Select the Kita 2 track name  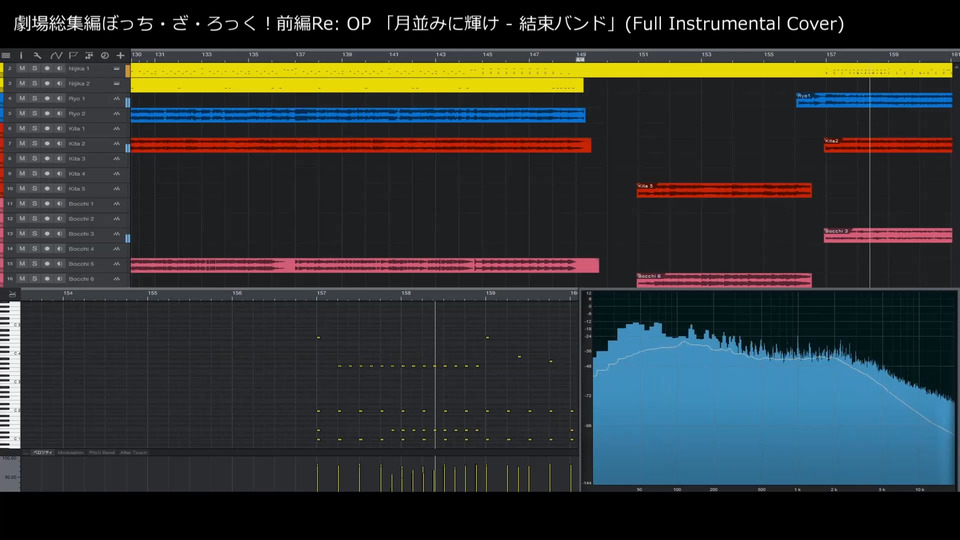77,144
